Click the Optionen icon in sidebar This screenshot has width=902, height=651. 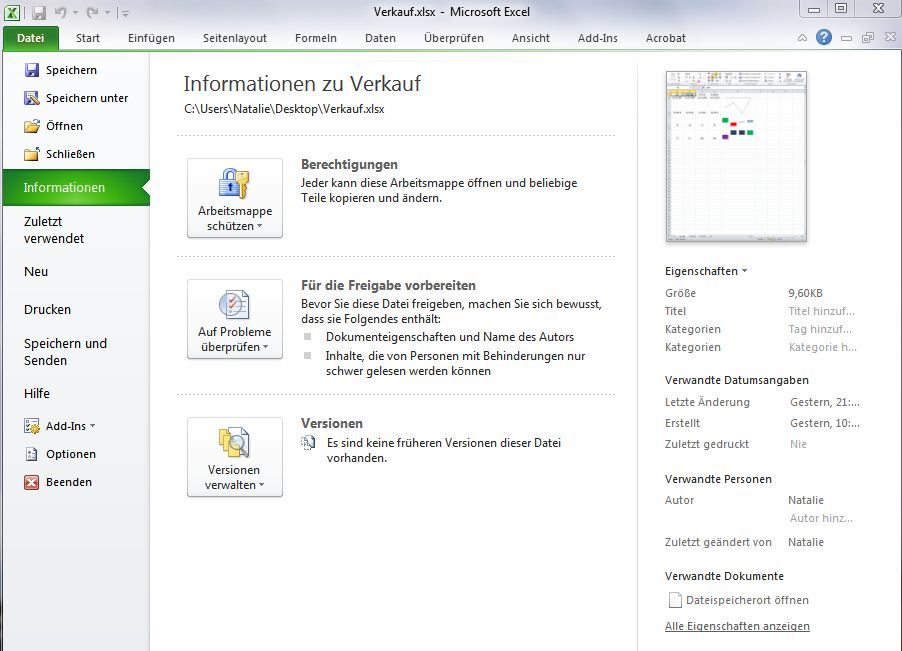pos(32,454)
